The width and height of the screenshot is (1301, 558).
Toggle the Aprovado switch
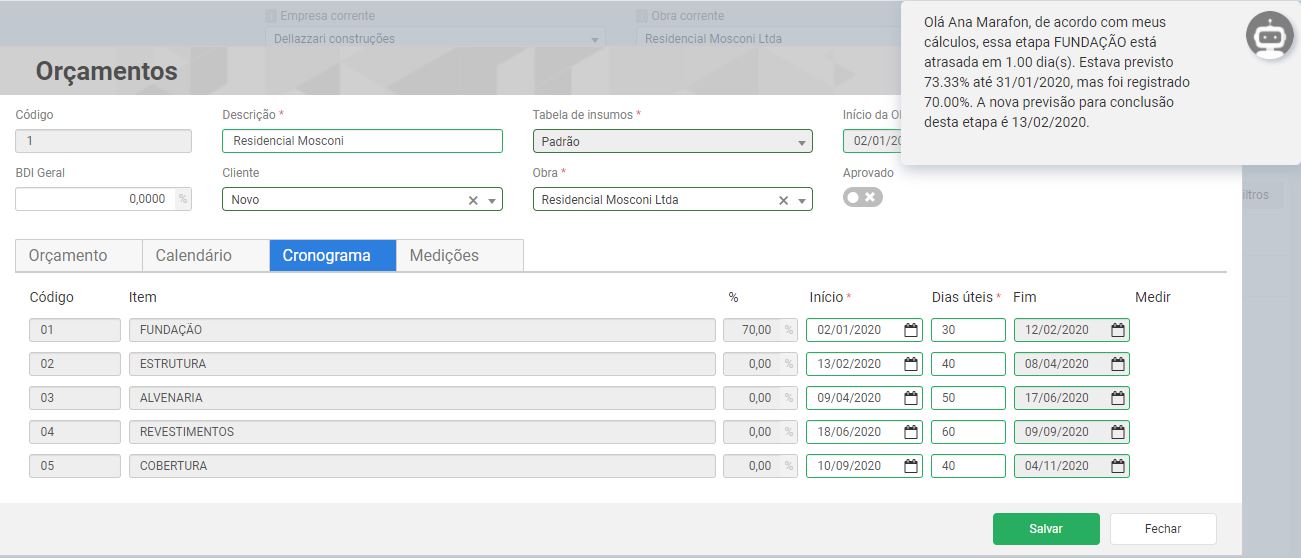862,197
